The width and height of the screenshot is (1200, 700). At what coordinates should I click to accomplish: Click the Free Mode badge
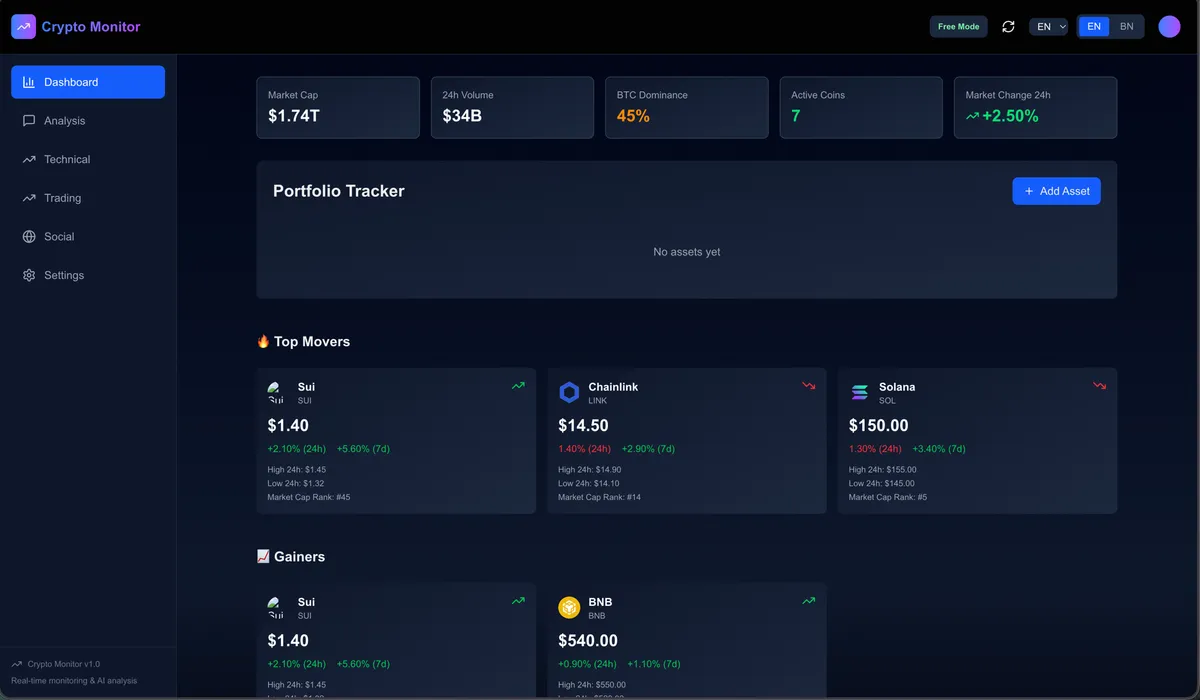click(x=958, y=27)
